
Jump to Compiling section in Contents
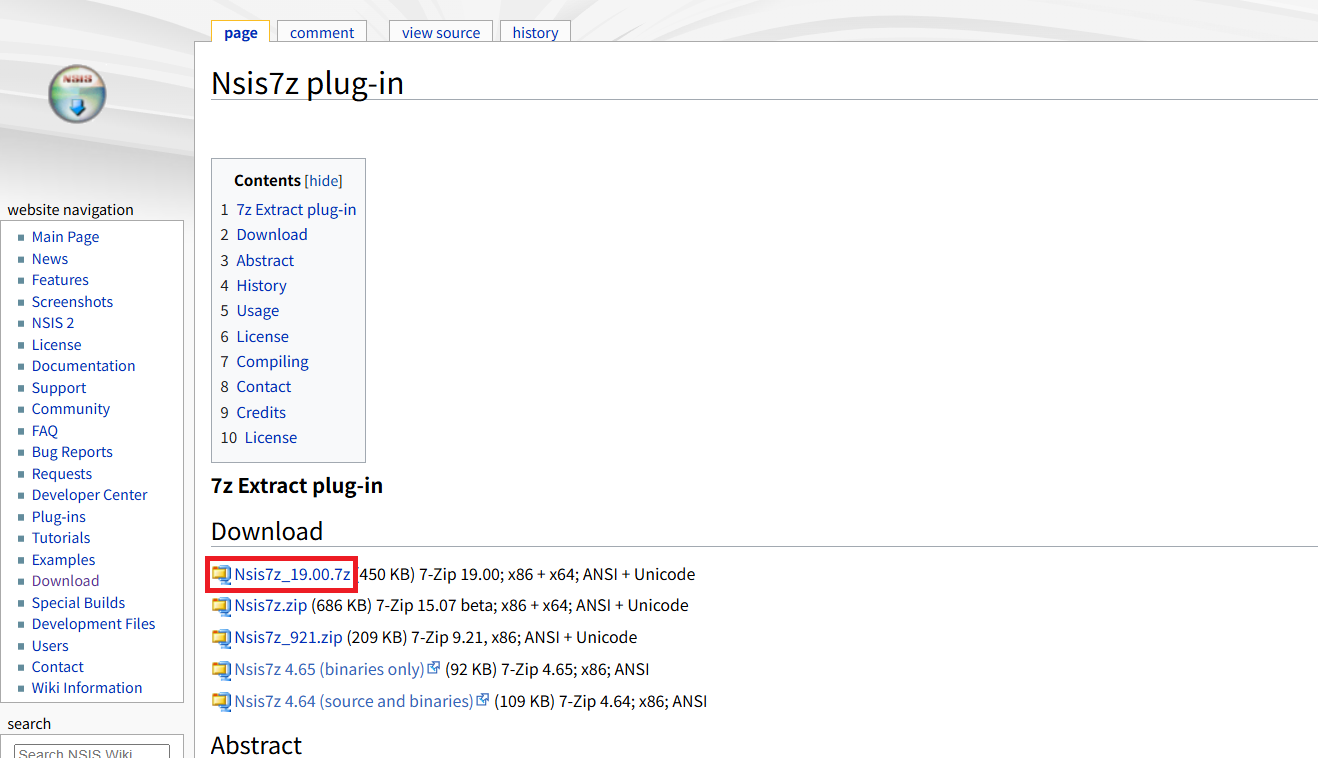[272, 362]
